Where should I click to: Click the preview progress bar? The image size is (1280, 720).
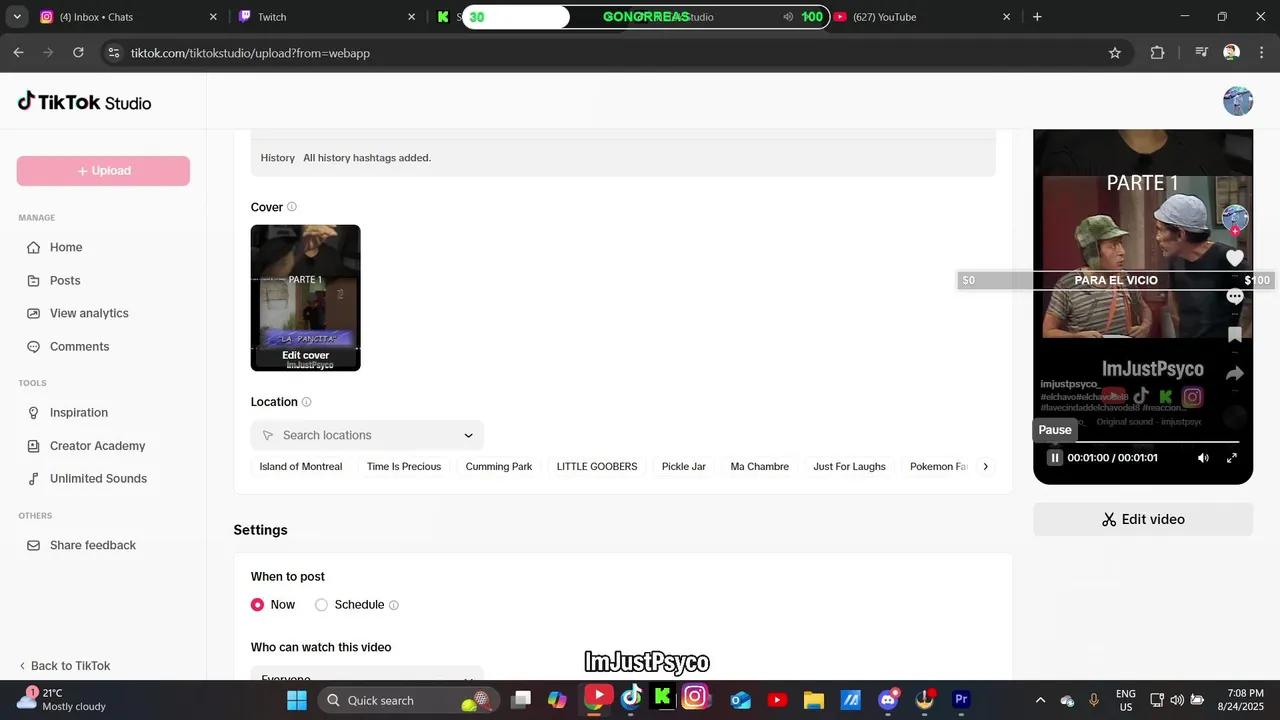pyautogui.click(x=1143, y=441)
